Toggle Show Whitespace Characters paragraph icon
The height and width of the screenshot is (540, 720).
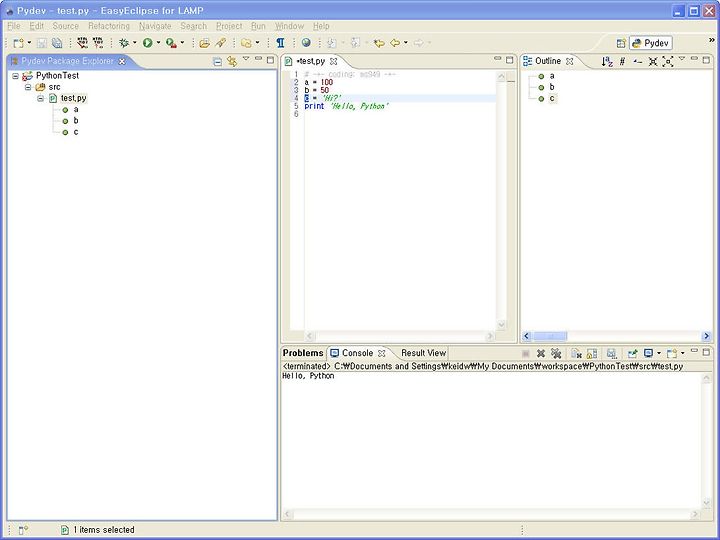(280, 43)
